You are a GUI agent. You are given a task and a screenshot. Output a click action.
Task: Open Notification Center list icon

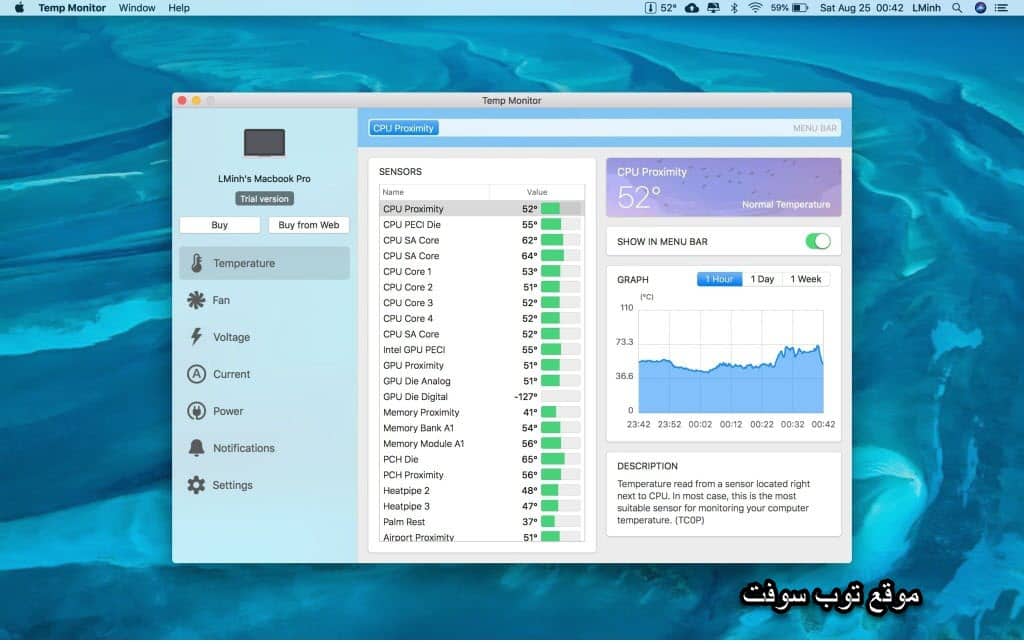[x=1001, y=8]
